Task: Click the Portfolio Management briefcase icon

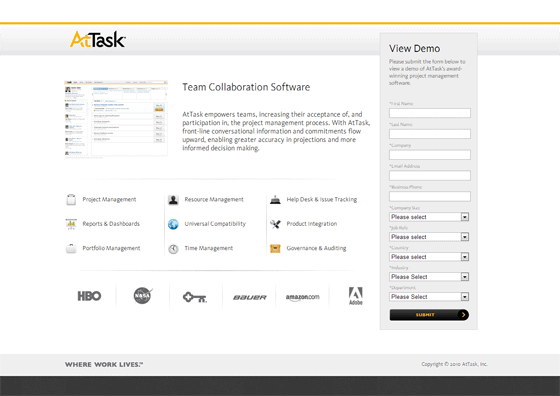Action: (71, 248)
